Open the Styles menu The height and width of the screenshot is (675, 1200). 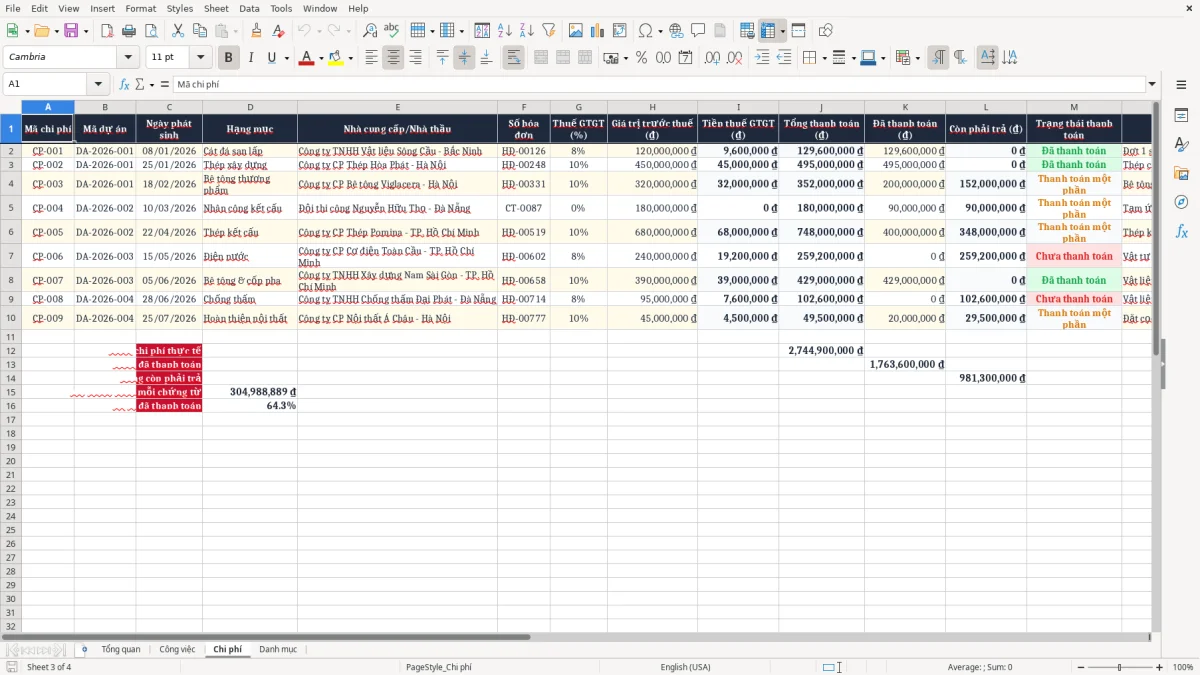(180, 8)
